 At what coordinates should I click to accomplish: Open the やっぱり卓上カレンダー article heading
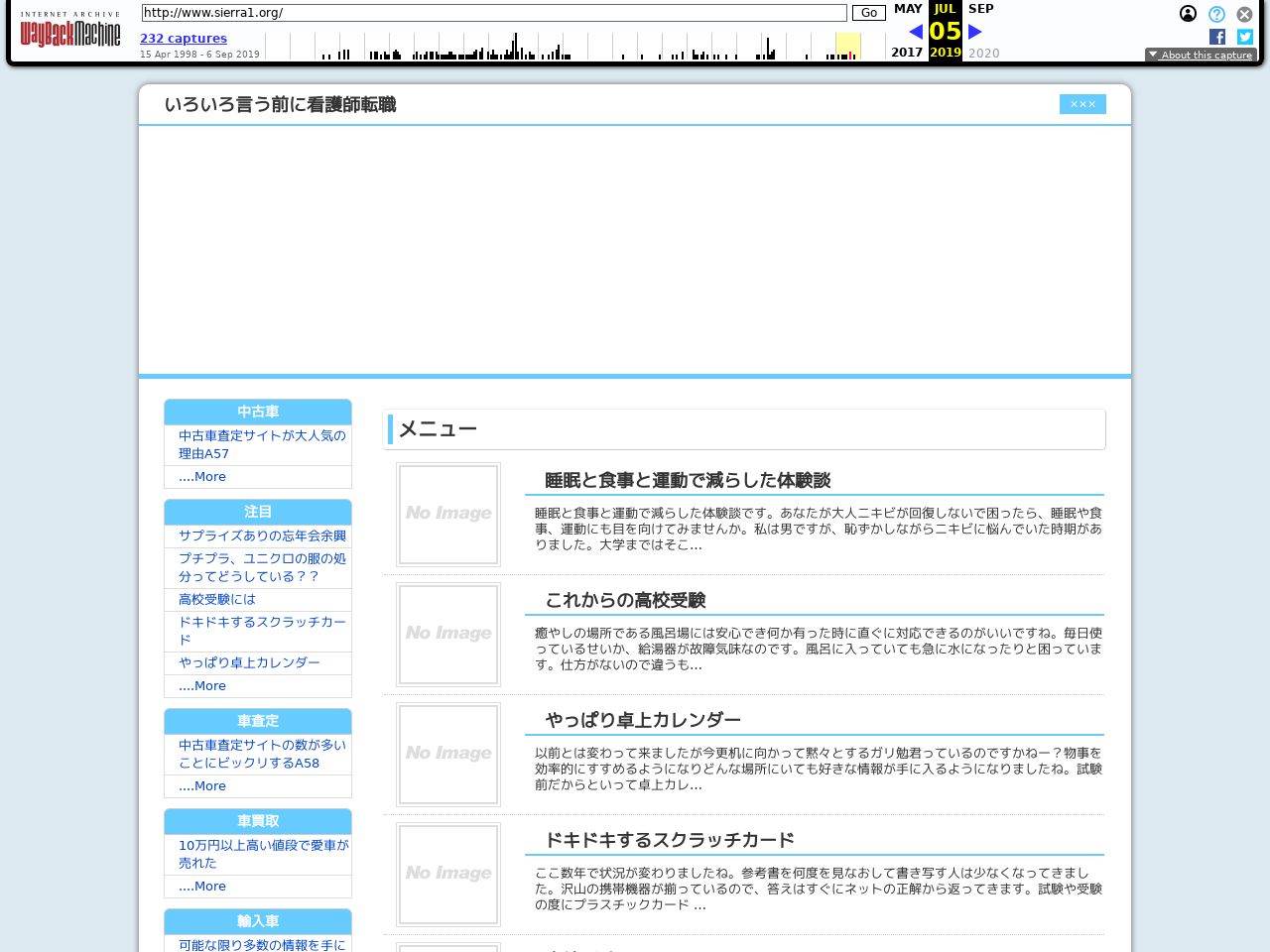pos(643,720)
